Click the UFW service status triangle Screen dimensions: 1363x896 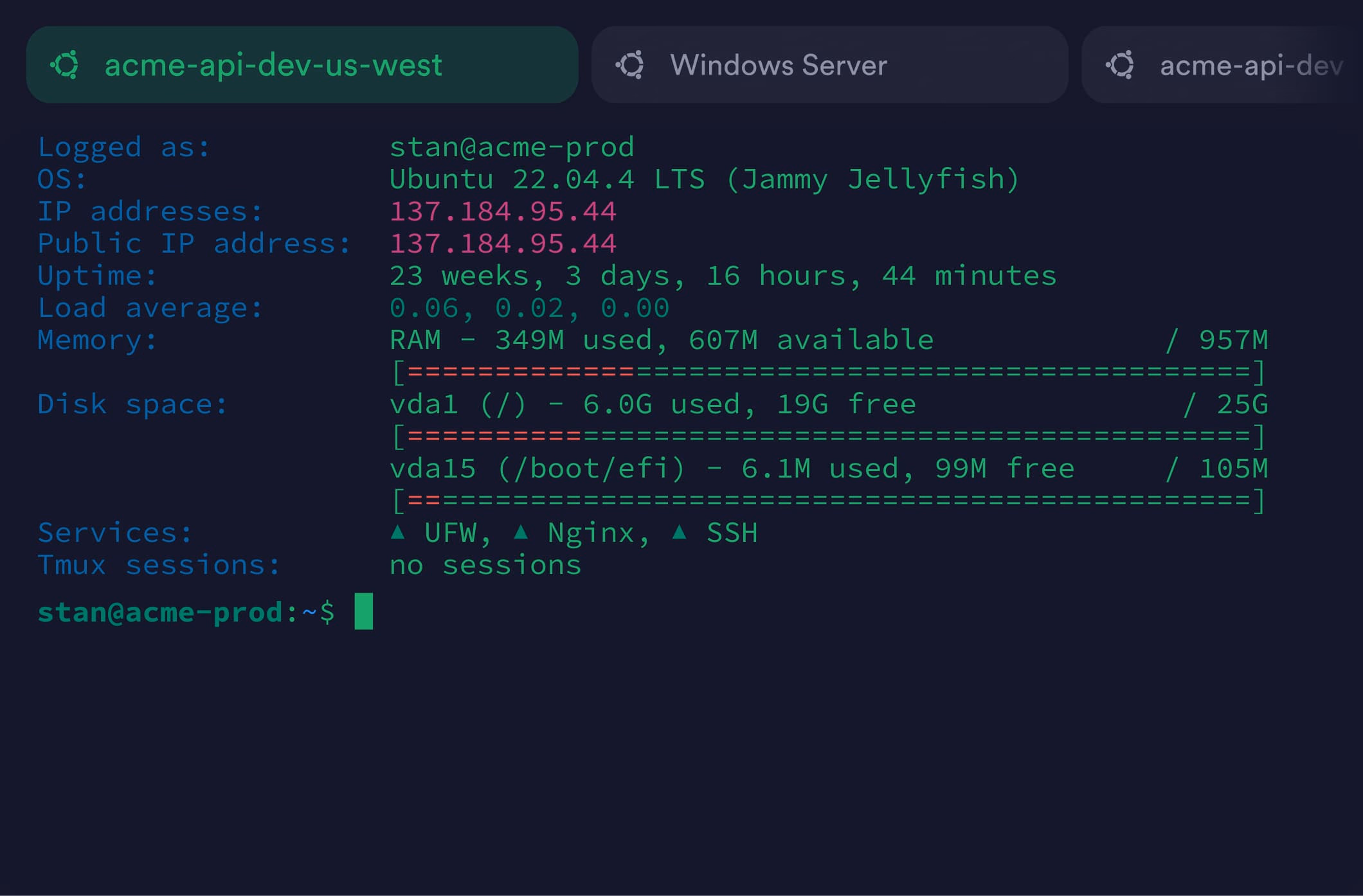pyautogui.click(x=398, y=532)
